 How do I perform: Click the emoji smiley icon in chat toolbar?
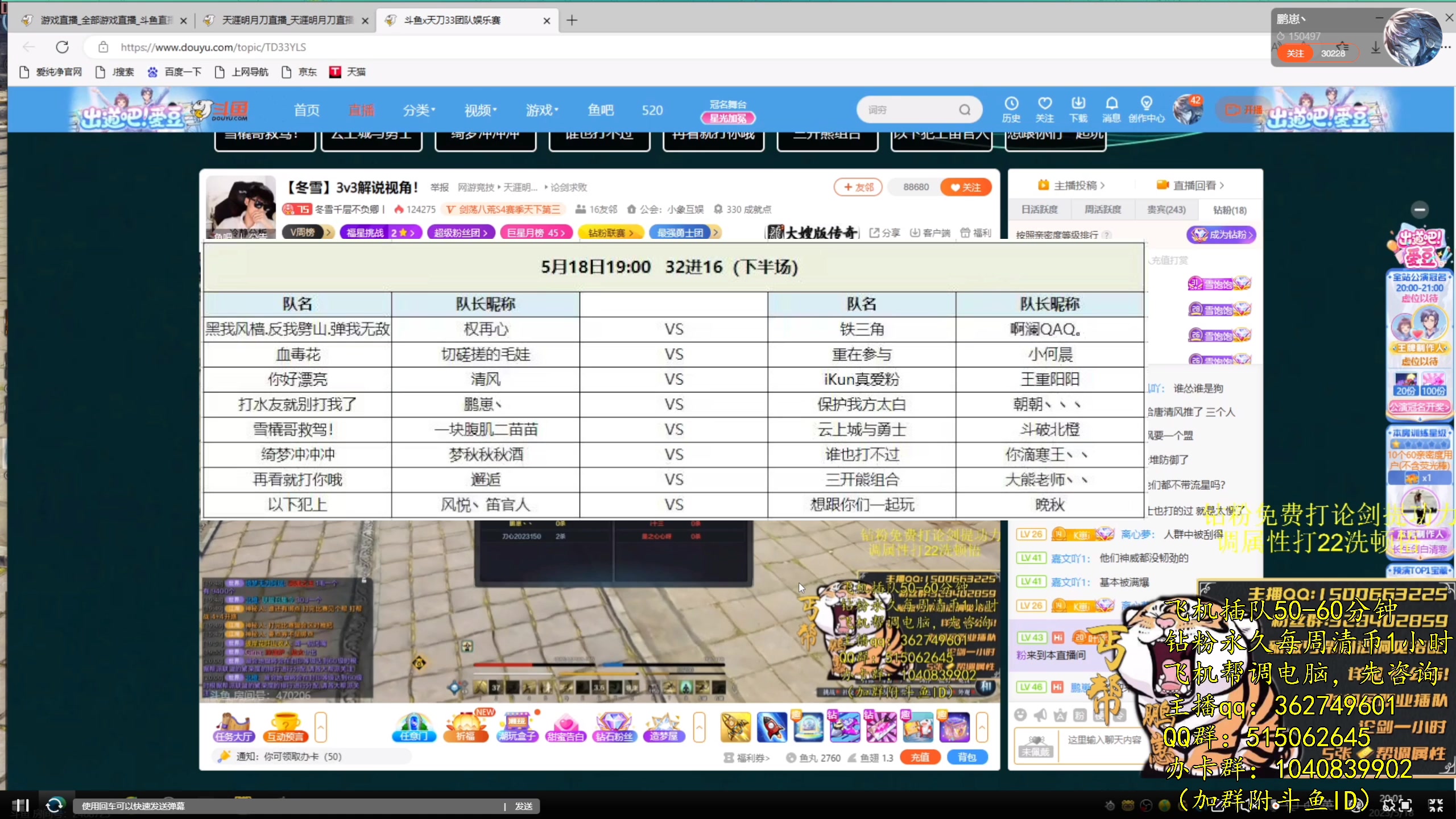click(x=1020, y=714)
